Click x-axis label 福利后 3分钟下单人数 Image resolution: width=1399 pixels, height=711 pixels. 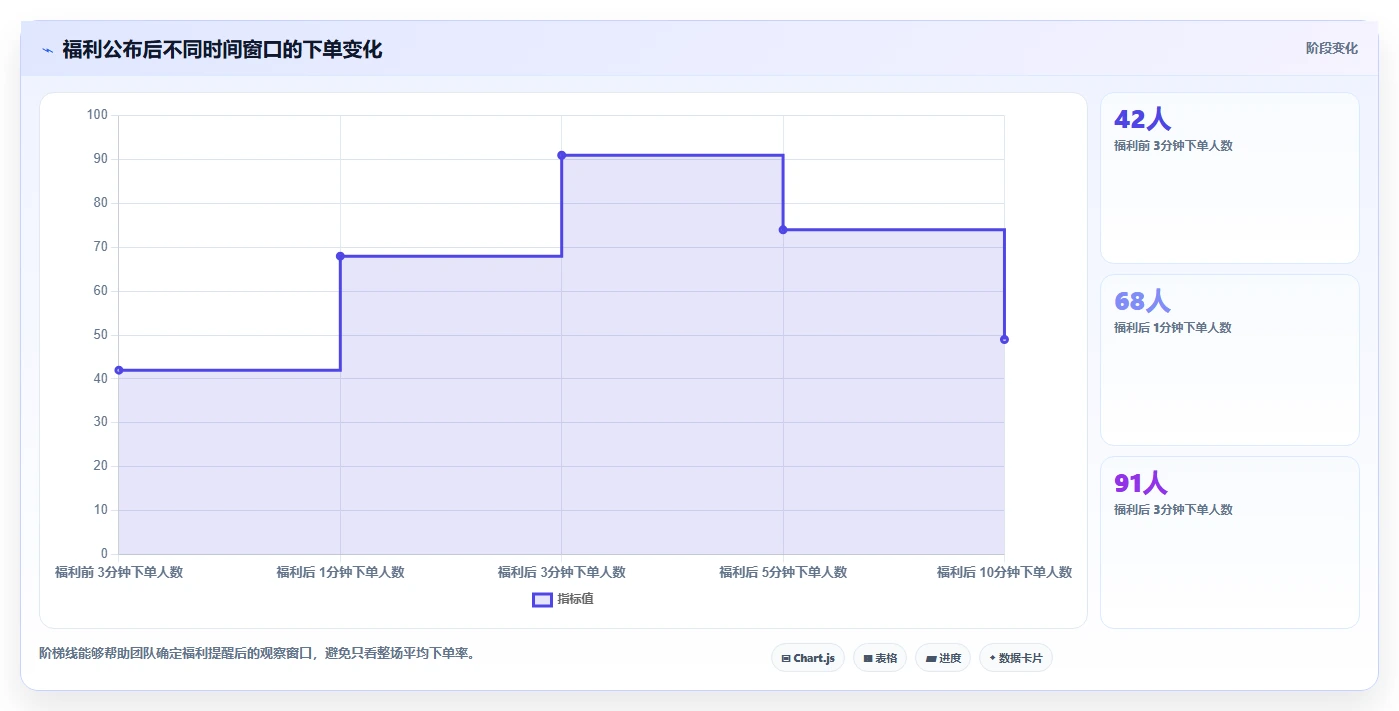(x=562, y=573)
